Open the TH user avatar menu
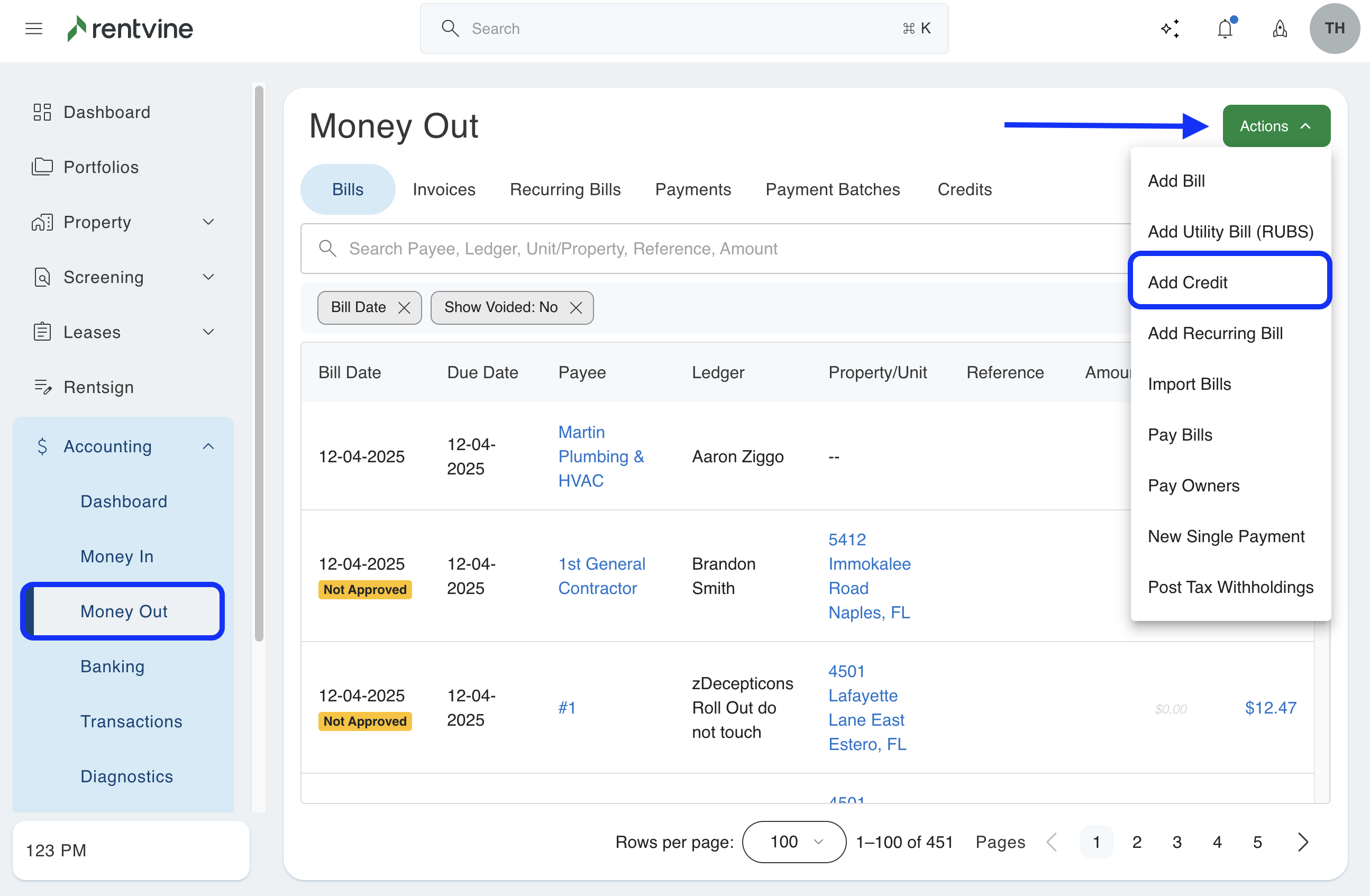1370x896 pixels. click(1335, 28)
